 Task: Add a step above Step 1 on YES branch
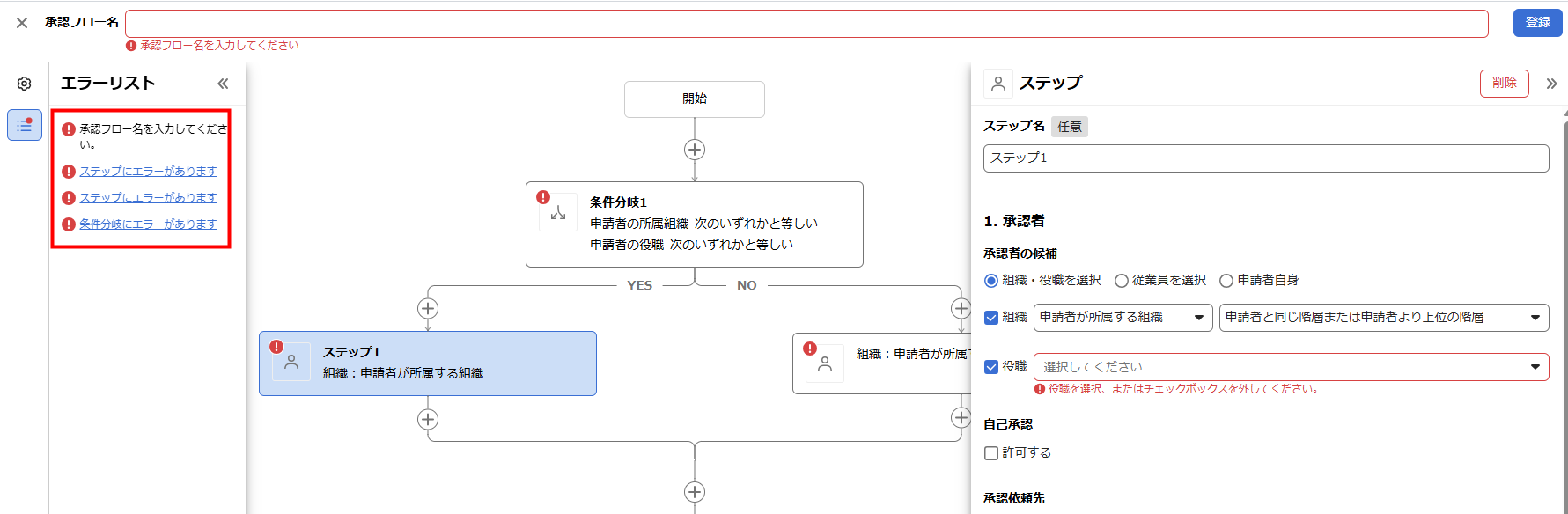(x=428, y=308)
